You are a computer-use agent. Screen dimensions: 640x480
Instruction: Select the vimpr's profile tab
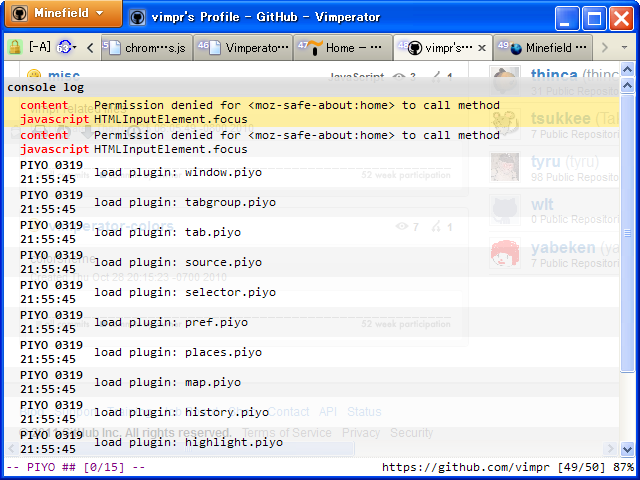[443, 48]
